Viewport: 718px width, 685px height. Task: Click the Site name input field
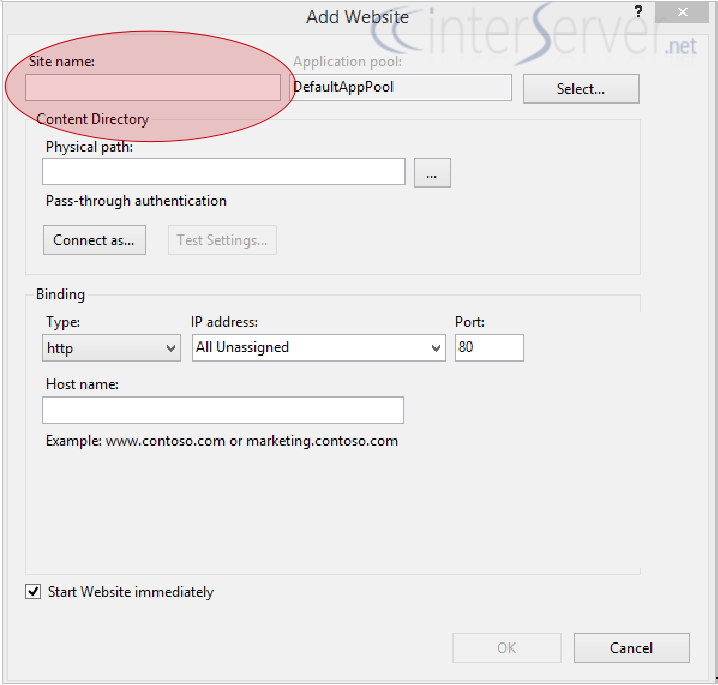tap(152, 87)
